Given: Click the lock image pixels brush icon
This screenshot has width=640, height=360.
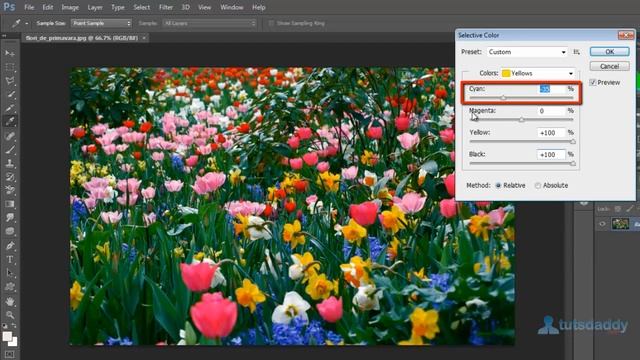Looking at the screenshot, I should tap(630, 209).
